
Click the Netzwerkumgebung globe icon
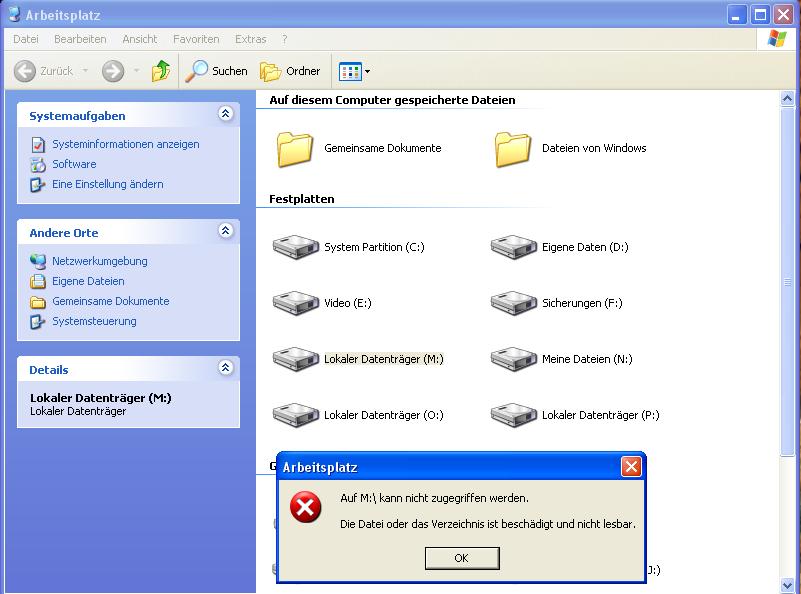(38, 262)
